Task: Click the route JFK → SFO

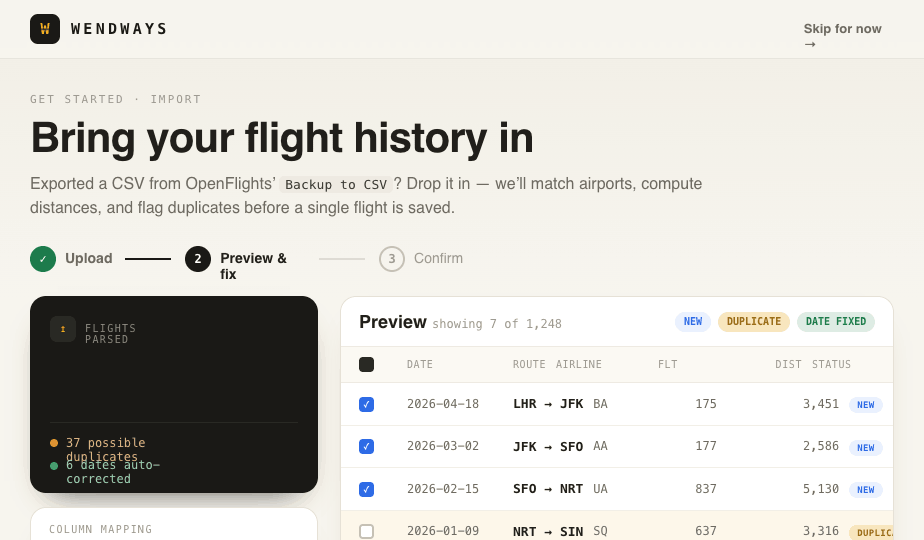Action: pos(548,447)
